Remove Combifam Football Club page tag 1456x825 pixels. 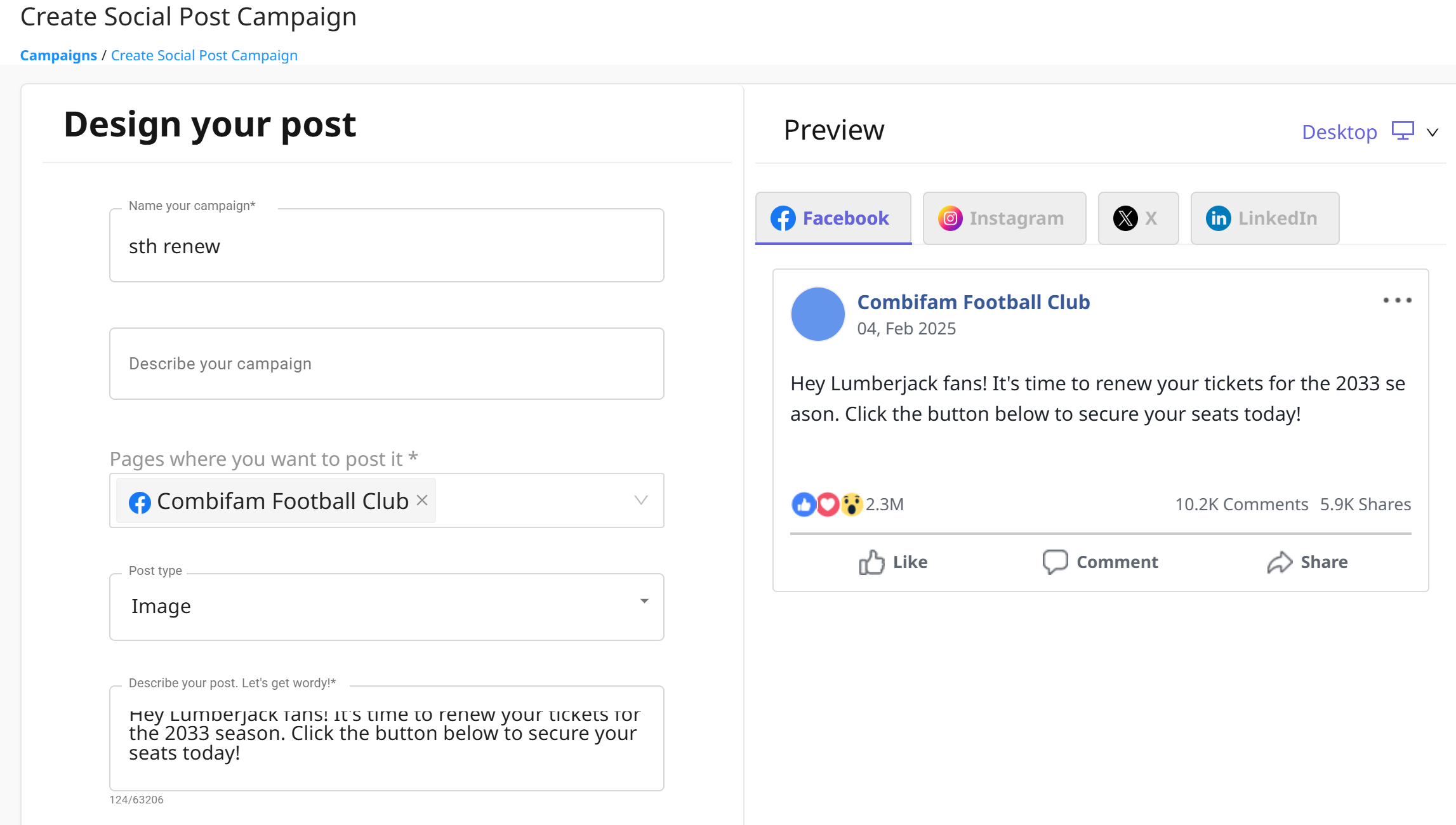pyautogui.click(x=422, y=500)
